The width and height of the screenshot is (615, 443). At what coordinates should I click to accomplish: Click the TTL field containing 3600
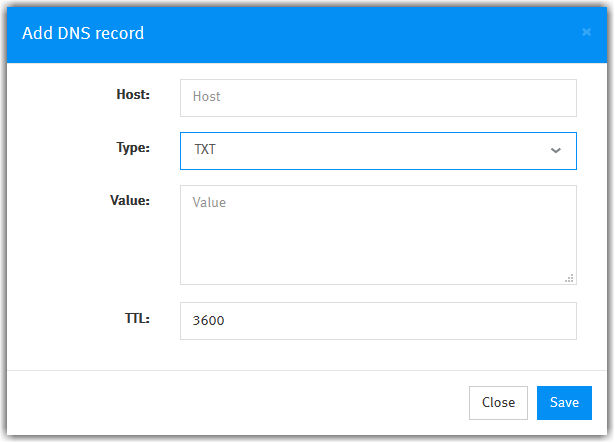click(378, 321)
